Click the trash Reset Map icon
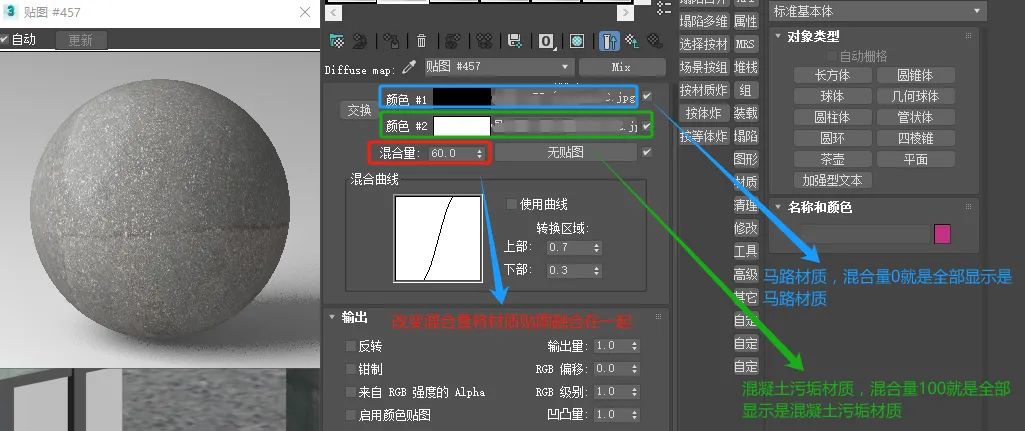Image resolution: width=1025 pixels, height=431 pixels. (x=422, y=41)
